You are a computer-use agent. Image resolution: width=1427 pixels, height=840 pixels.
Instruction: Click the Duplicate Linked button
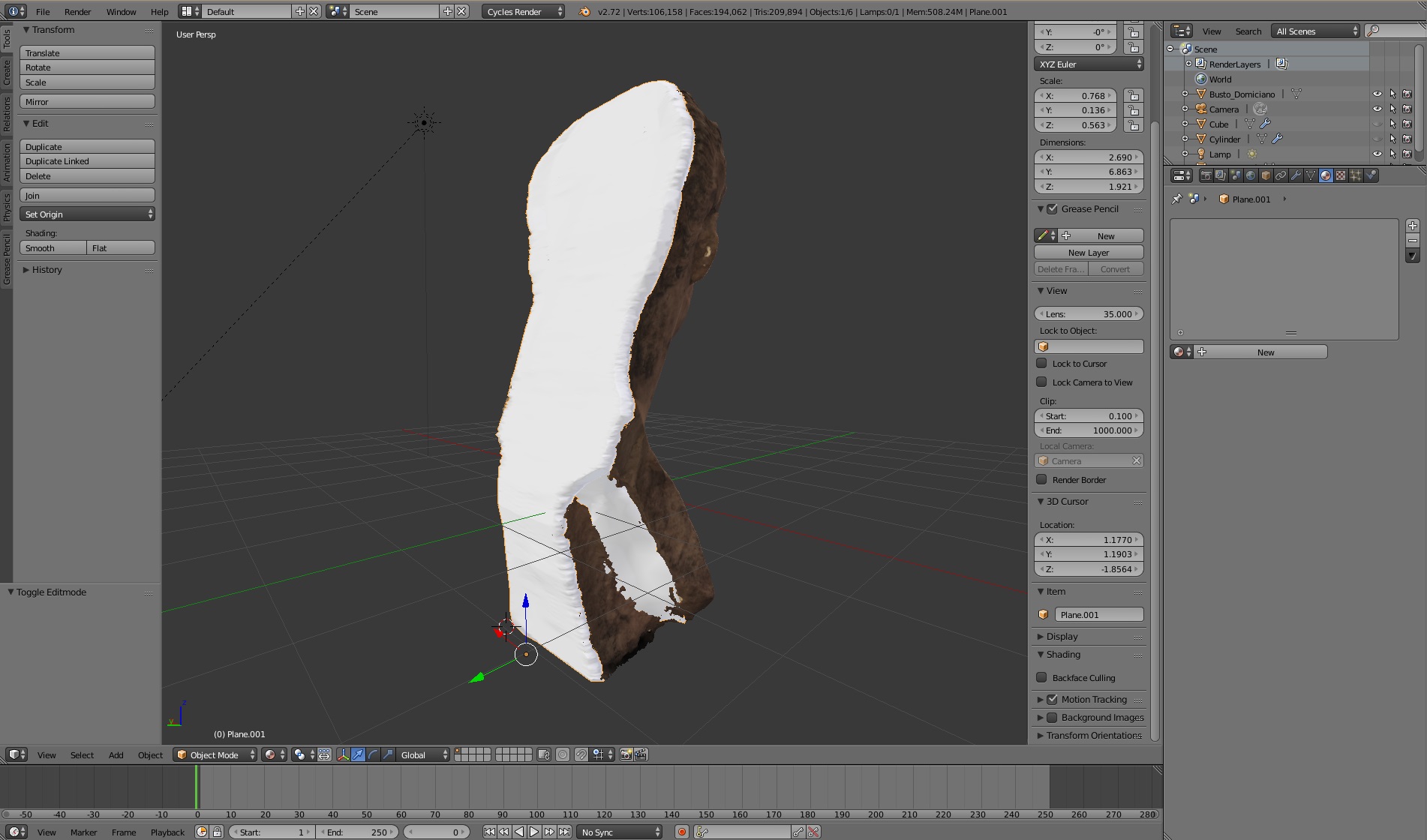87,161
